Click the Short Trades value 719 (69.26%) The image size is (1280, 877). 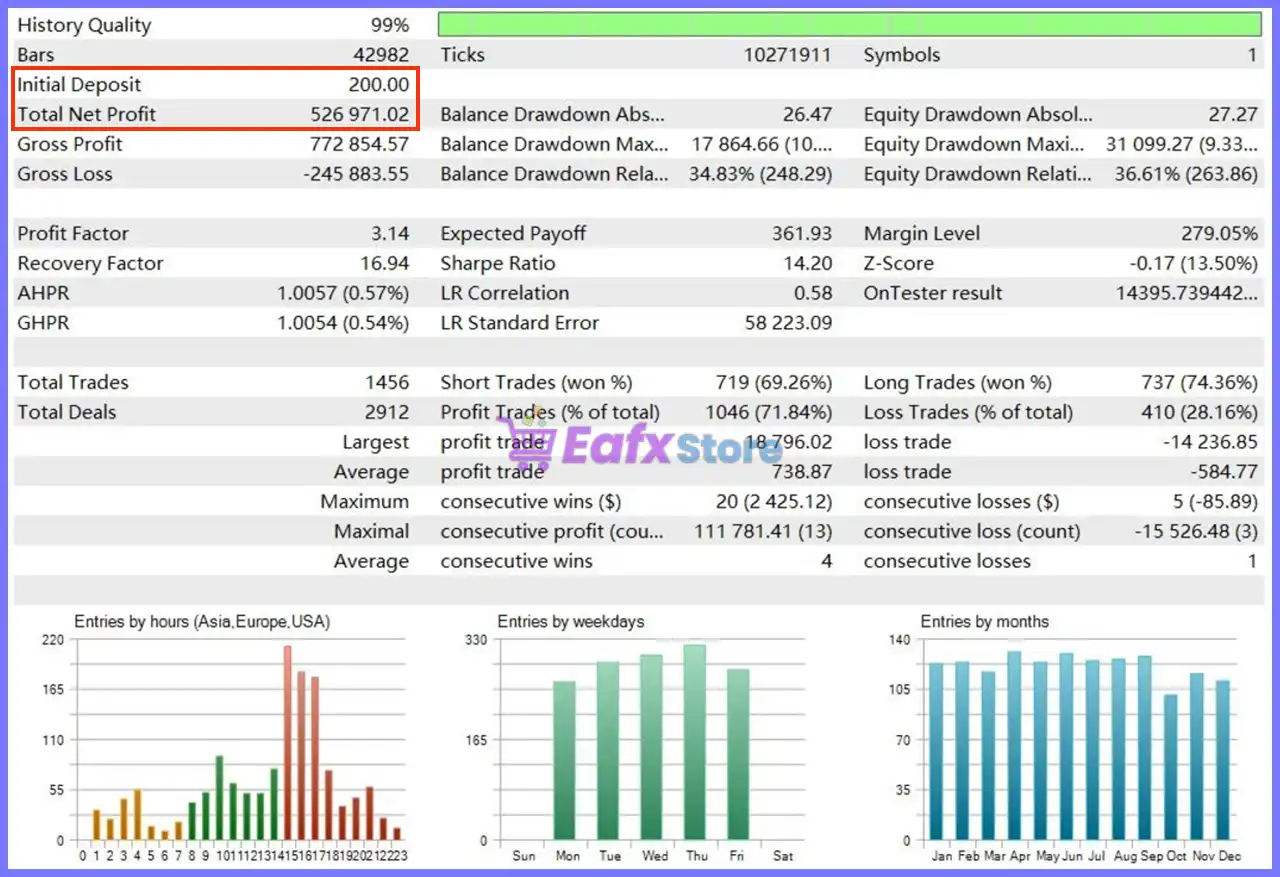(774, 383)
